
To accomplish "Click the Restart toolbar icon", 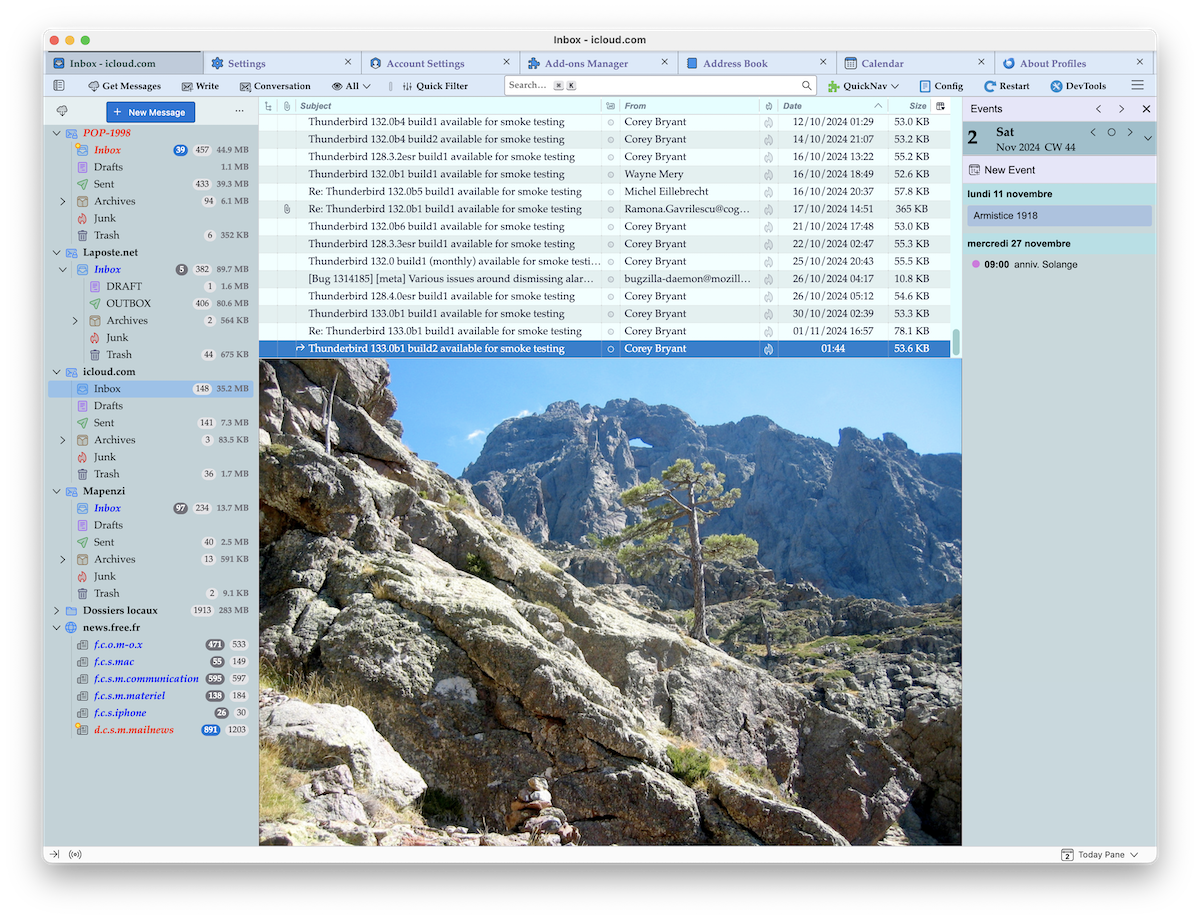I will 1006,86.
